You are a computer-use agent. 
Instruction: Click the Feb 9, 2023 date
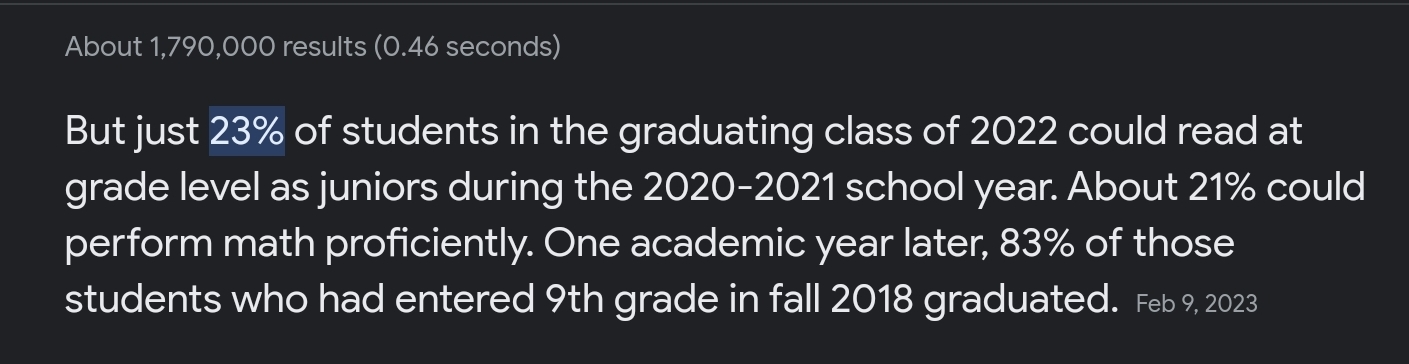[x=1196, y=303]
